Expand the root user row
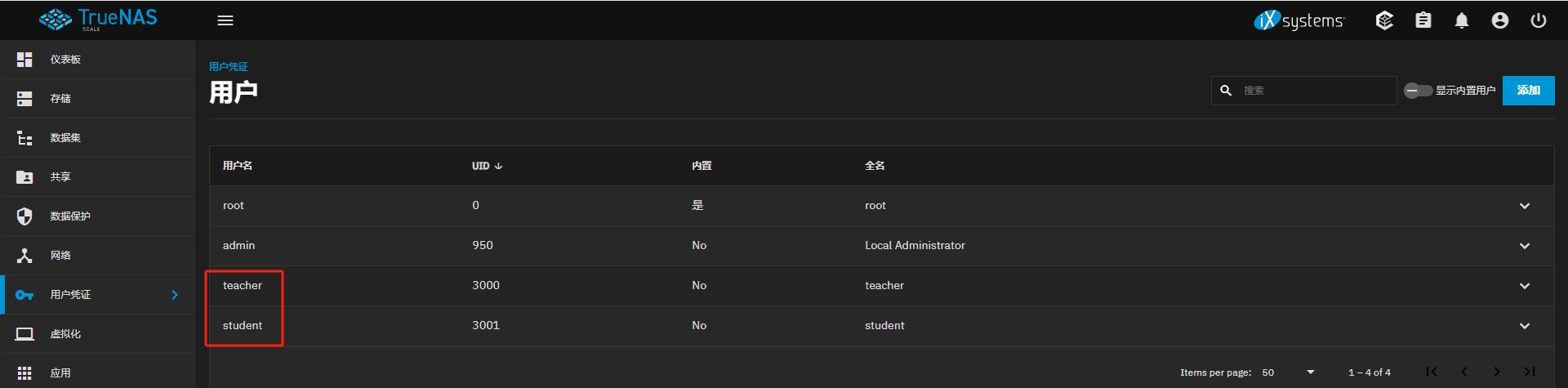1568x388 pixels. point(1525,206)
